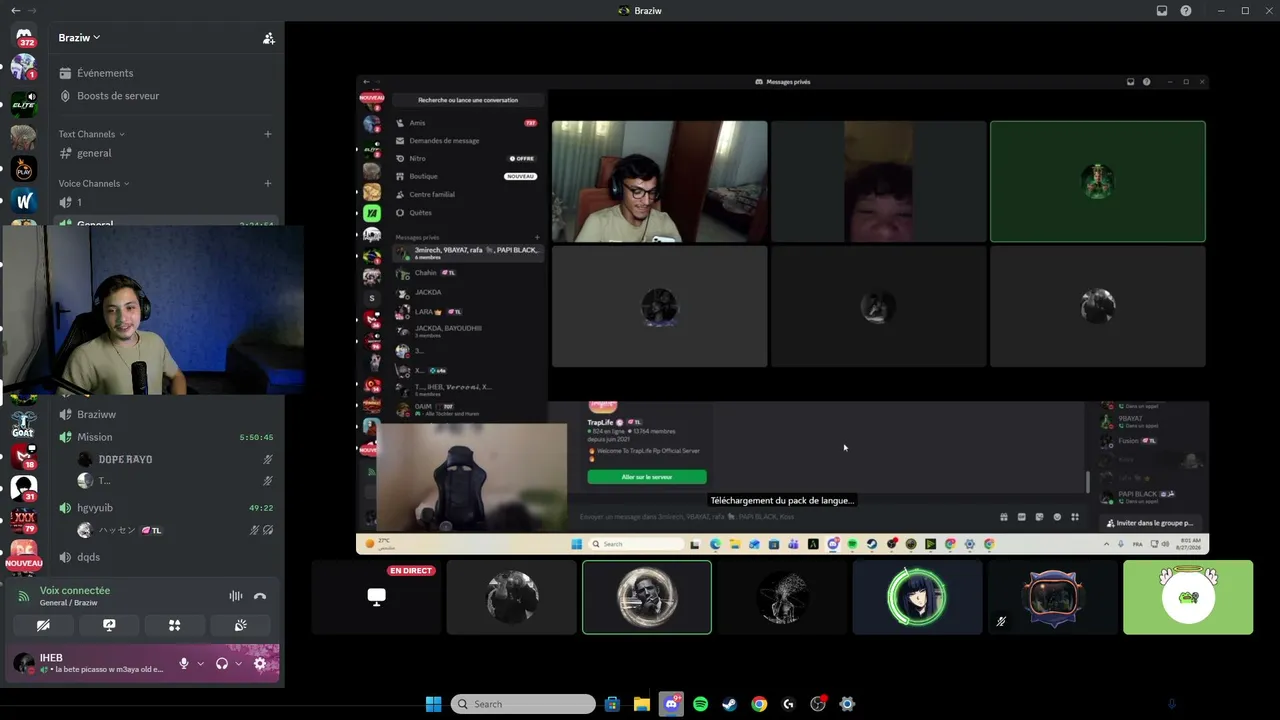The image size is (1280, 720).
Task: Open server with 31 unread badge
Action: [x=23, y=489]
